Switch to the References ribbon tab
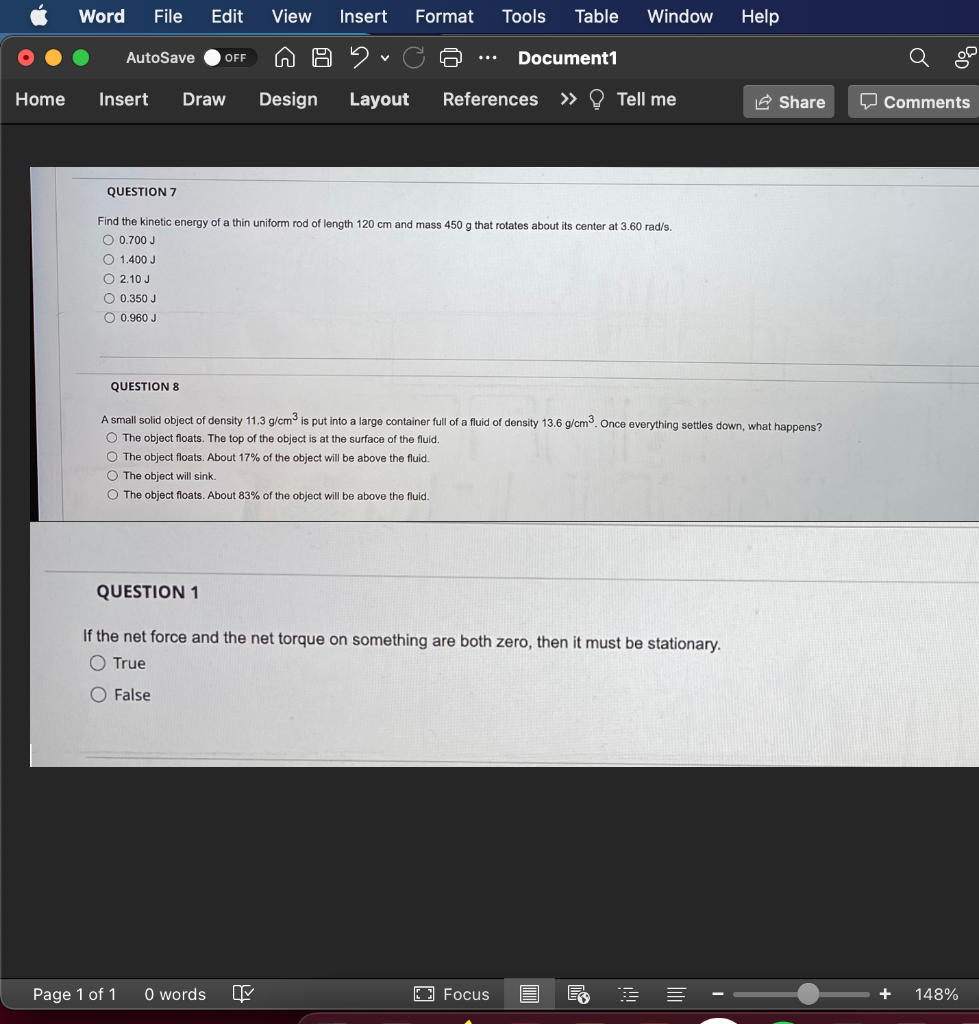 pyautogui.click(x=490, y=99)
